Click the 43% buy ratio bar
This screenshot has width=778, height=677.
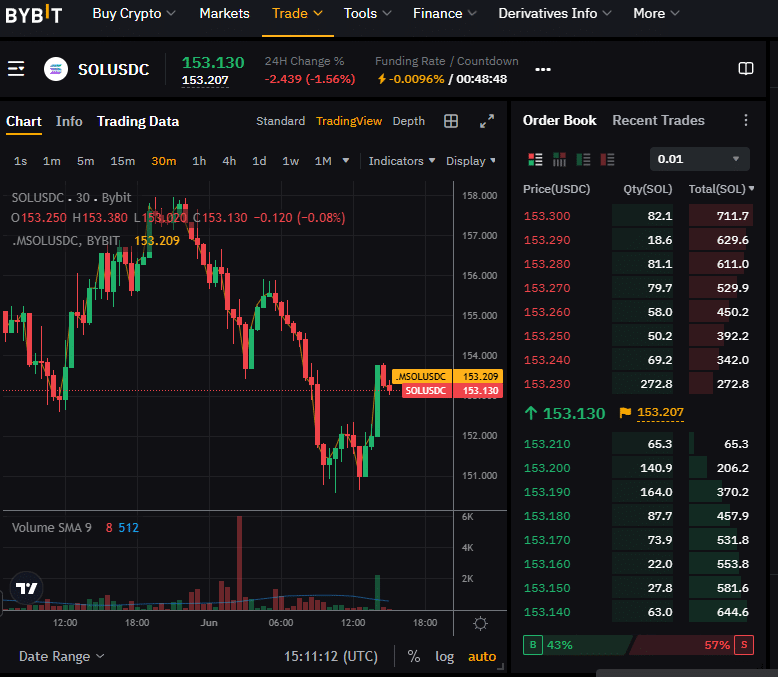(579, 645)
